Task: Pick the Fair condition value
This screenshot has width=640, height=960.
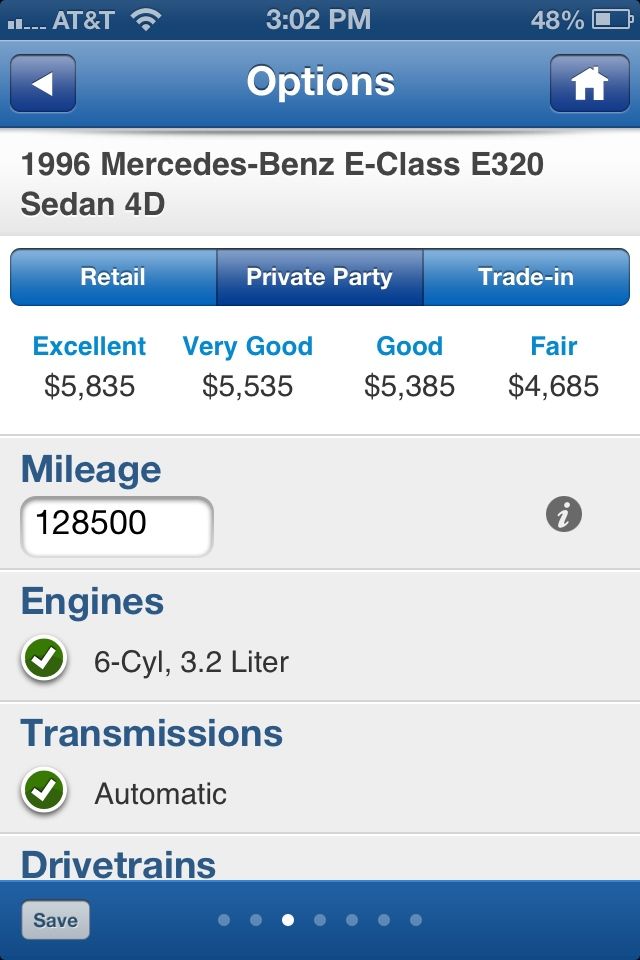Action: click(x=553, y=367)
